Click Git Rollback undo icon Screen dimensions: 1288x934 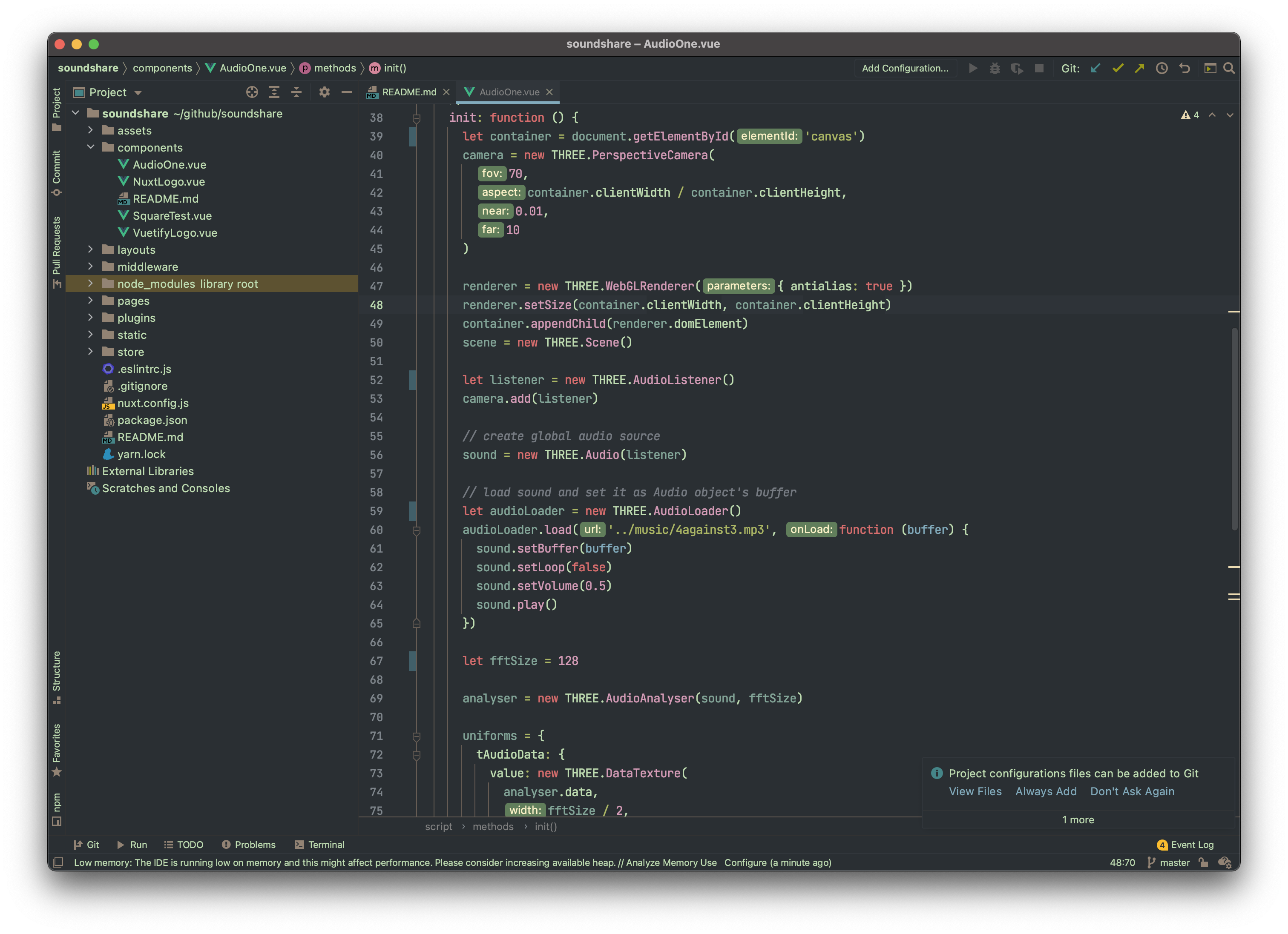[1184, 68]
